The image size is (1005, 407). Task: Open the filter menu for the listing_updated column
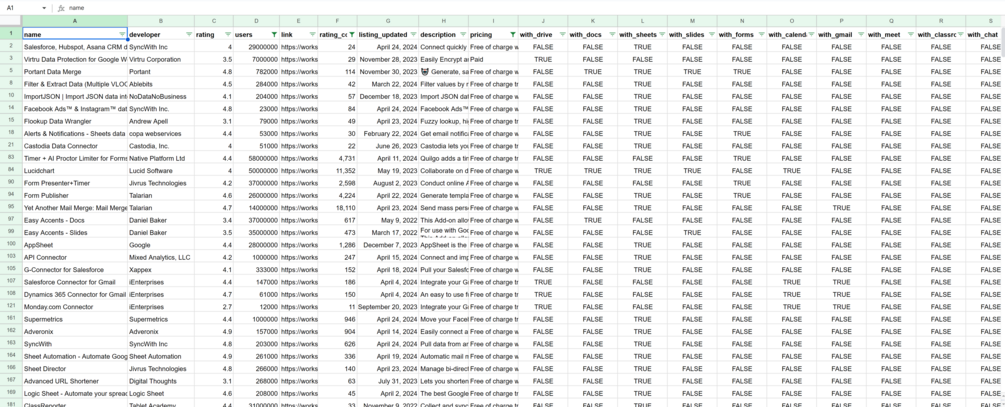413,34
